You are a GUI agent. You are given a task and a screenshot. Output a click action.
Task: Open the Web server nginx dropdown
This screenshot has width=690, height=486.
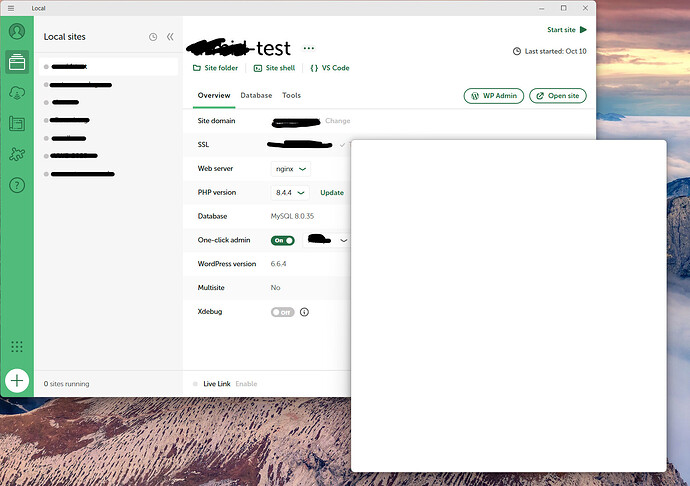(291, 169)
